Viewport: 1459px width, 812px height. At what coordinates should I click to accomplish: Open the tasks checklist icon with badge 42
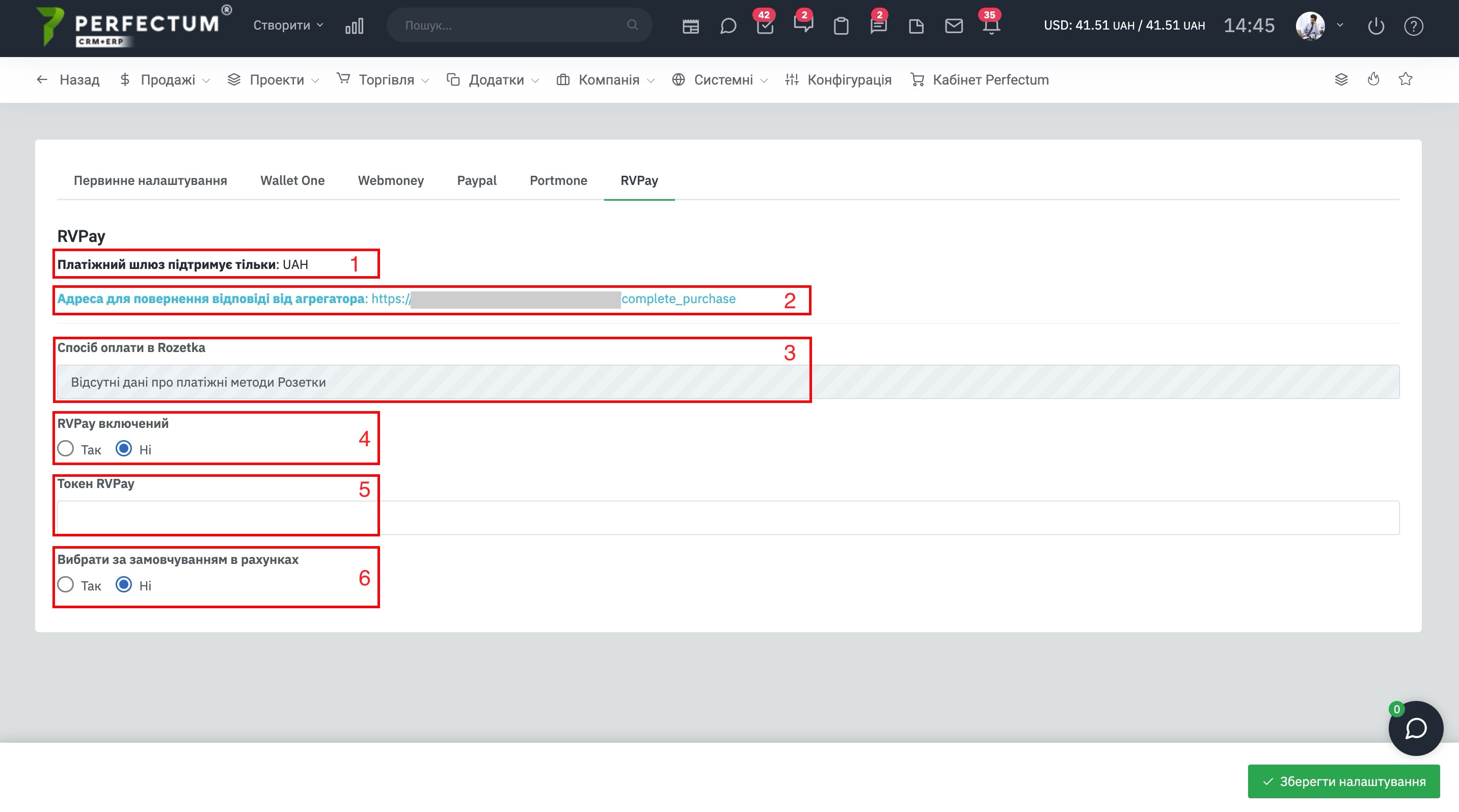coord(765,26)
